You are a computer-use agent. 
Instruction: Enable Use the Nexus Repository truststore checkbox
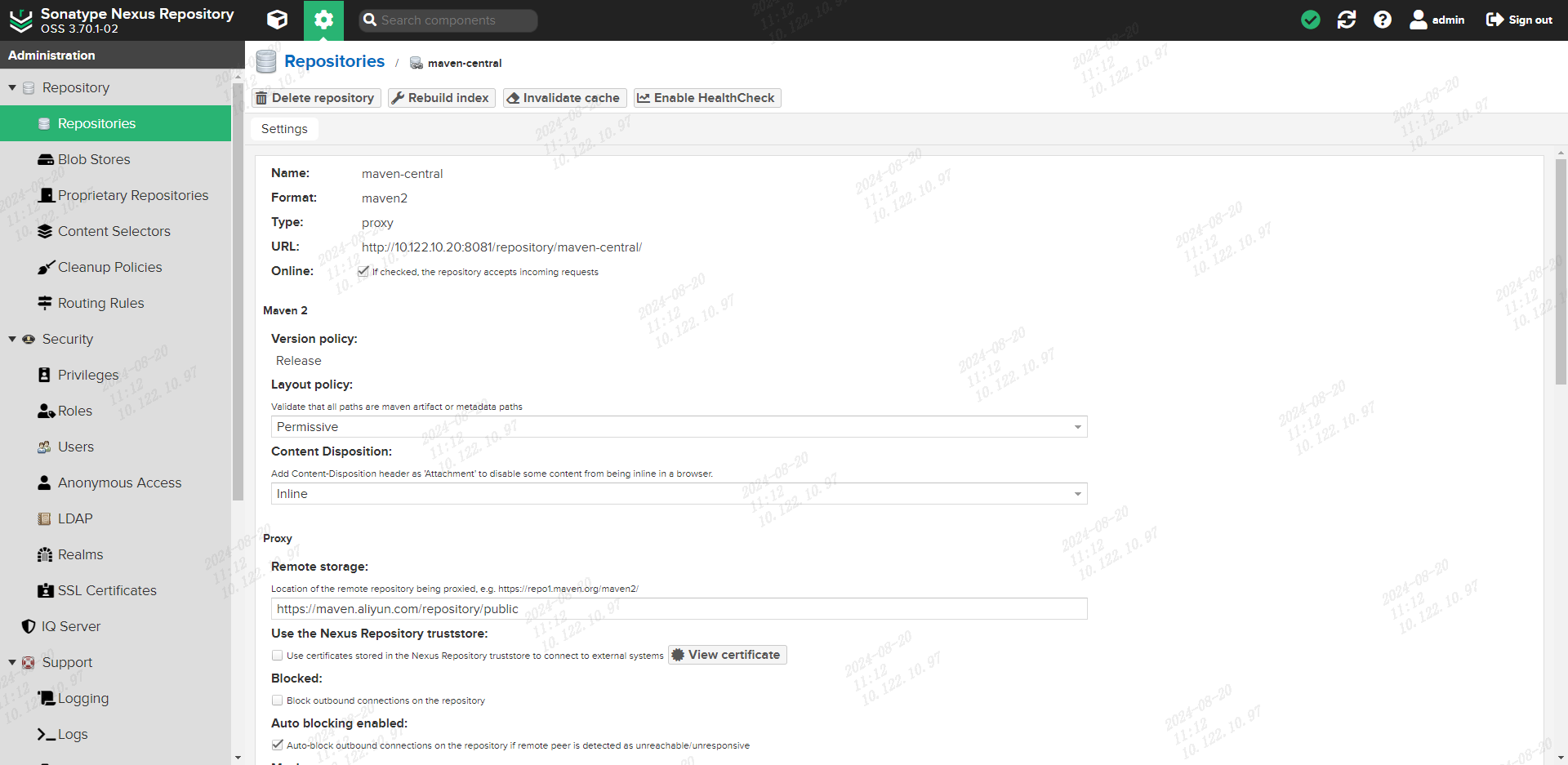[278, 655]
